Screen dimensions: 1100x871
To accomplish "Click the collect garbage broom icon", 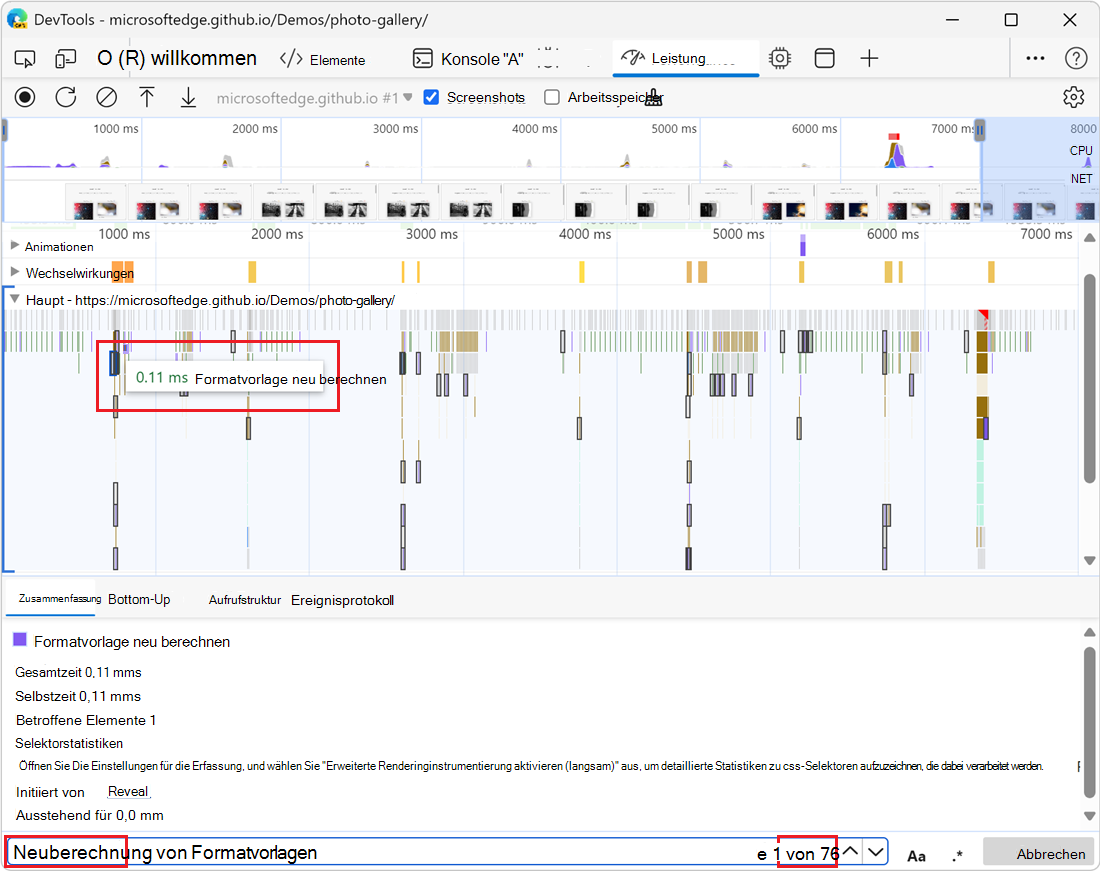I will pyautogui.click(x=654, y=97).
